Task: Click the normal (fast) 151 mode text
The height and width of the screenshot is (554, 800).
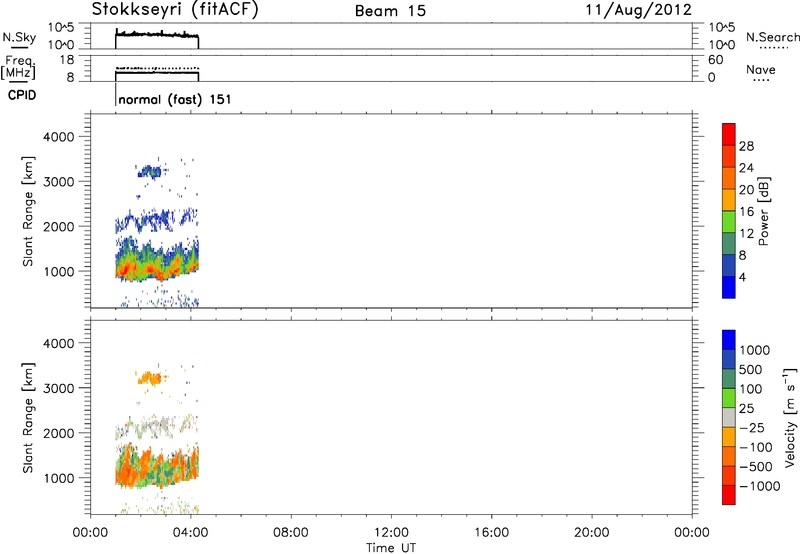Action: pyautogui.click(x=174, y=99)
